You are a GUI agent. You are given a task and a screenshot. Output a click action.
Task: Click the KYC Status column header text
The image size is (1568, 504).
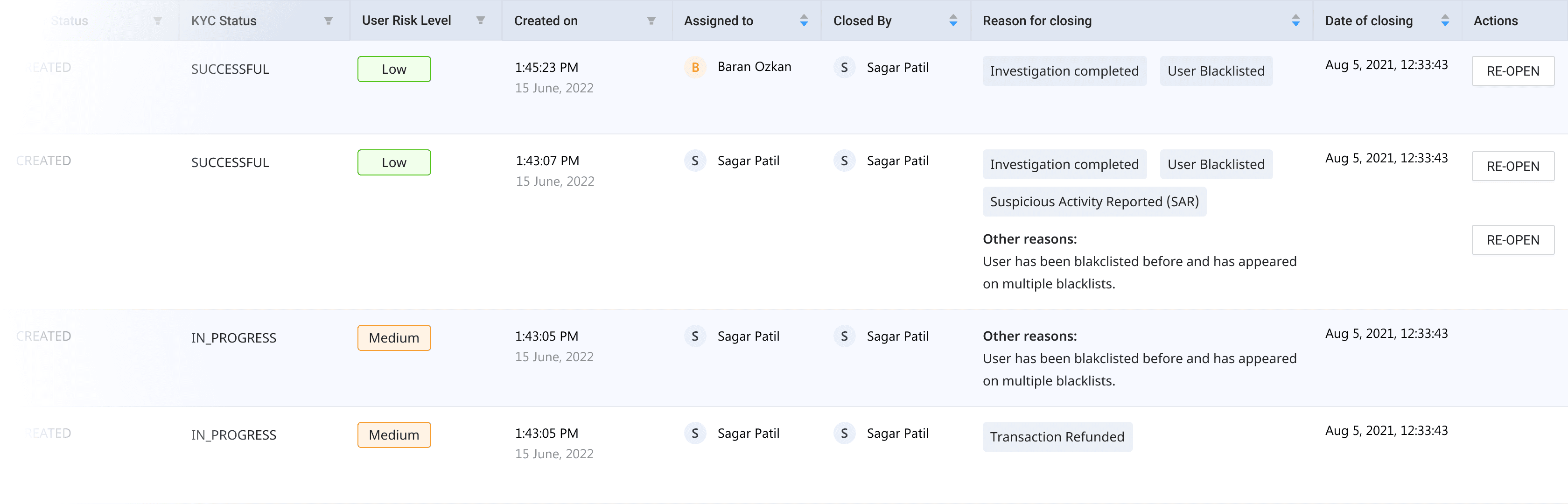(x=224, y=21)
